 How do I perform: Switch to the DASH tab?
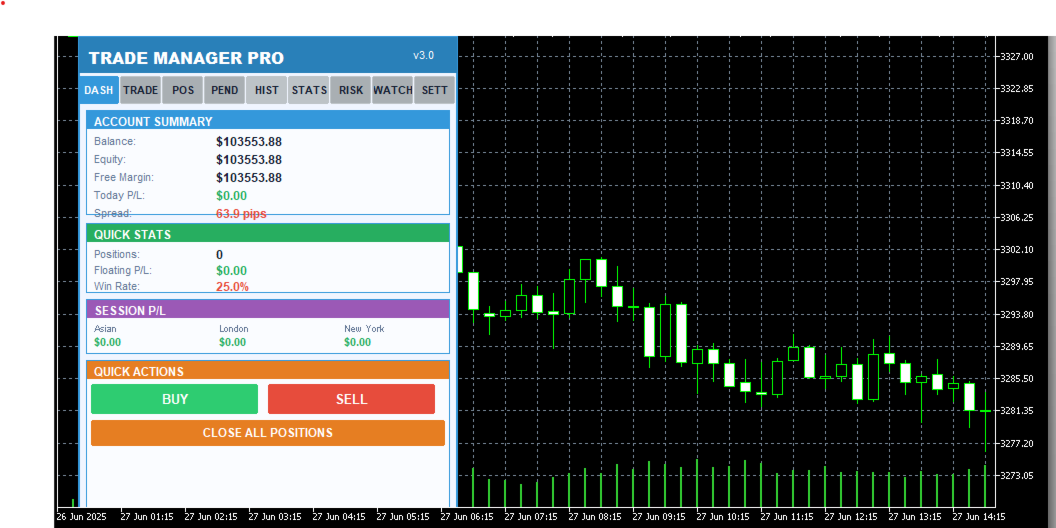coord(99,90)
